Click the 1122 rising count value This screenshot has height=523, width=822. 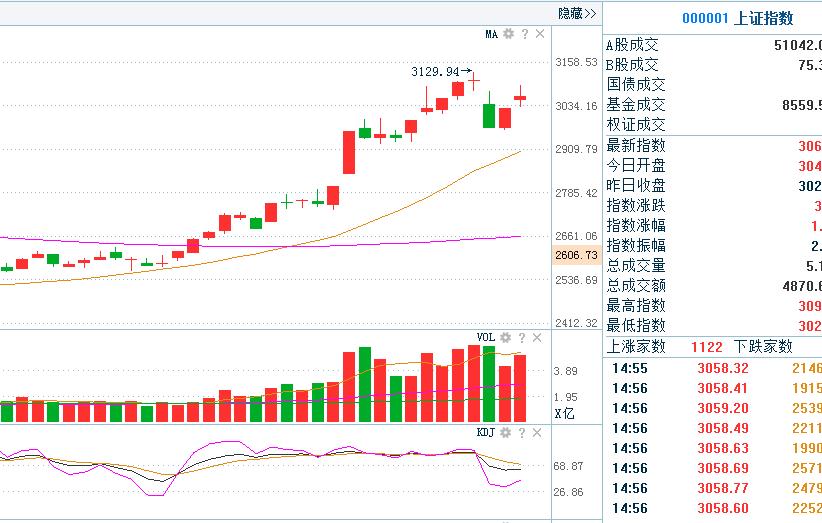(707, 347)
